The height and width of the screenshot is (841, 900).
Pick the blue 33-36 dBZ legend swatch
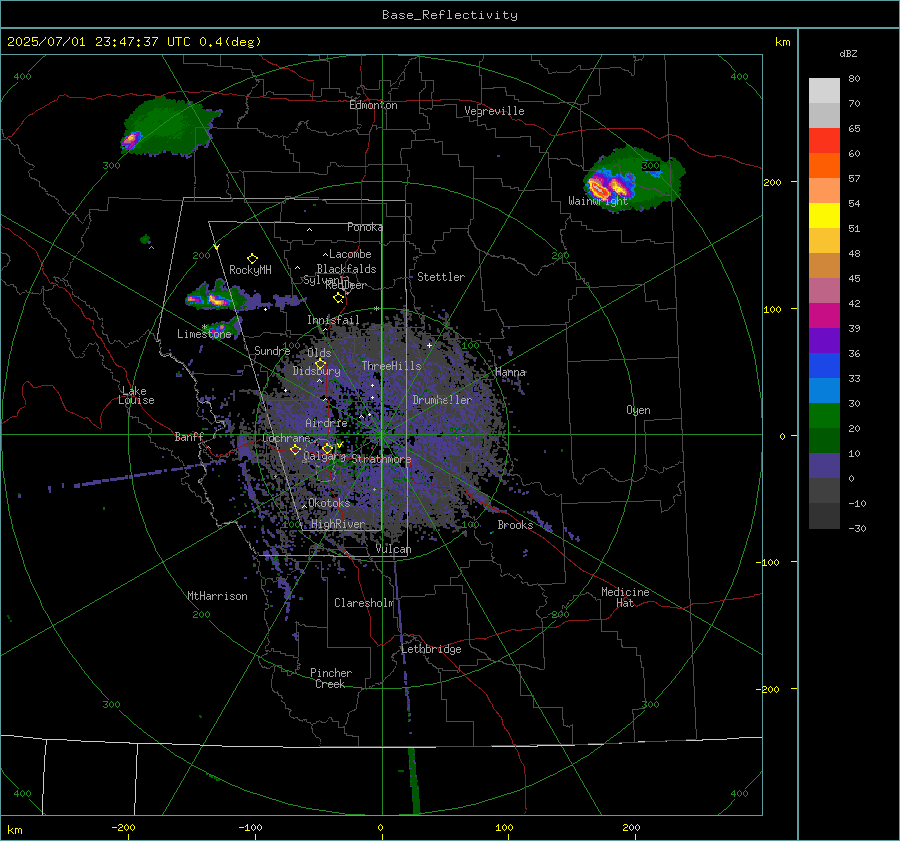point(824,366)
